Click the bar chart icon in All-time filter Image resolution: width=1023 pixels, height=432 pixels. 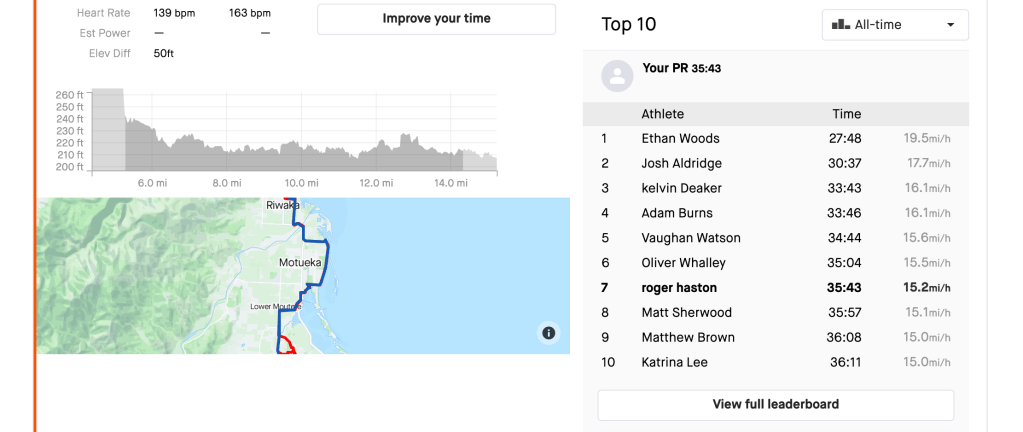(841, 25)
